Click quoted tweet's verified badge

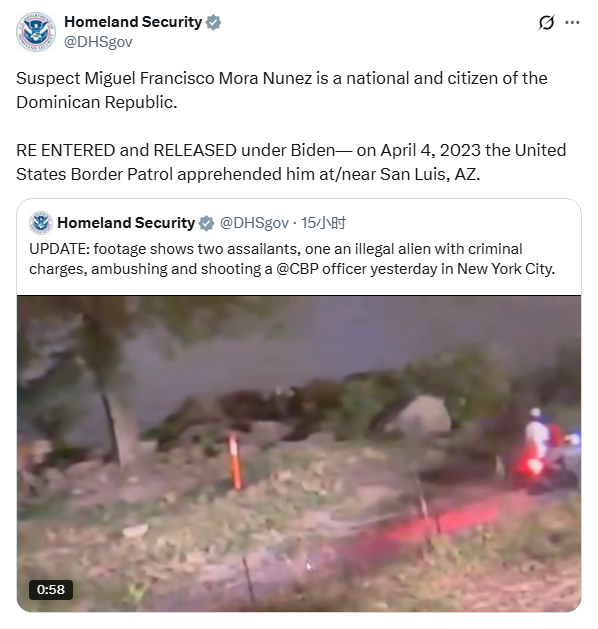pyautogui.click(x=207, y=223)
